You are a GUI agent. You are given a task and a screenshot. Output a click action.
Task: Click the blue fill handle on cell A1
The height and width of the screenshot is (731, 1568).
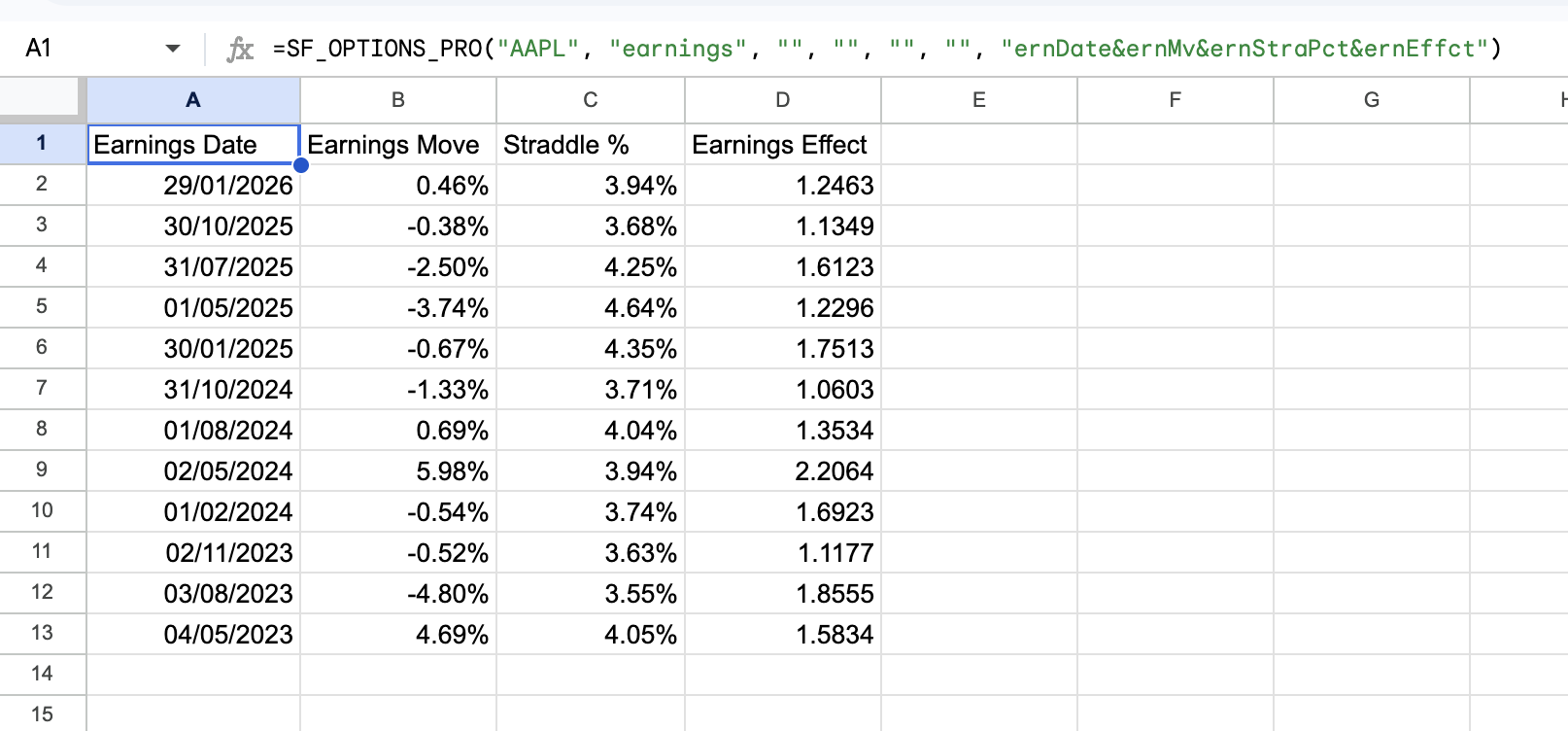(x=301, y=165)
